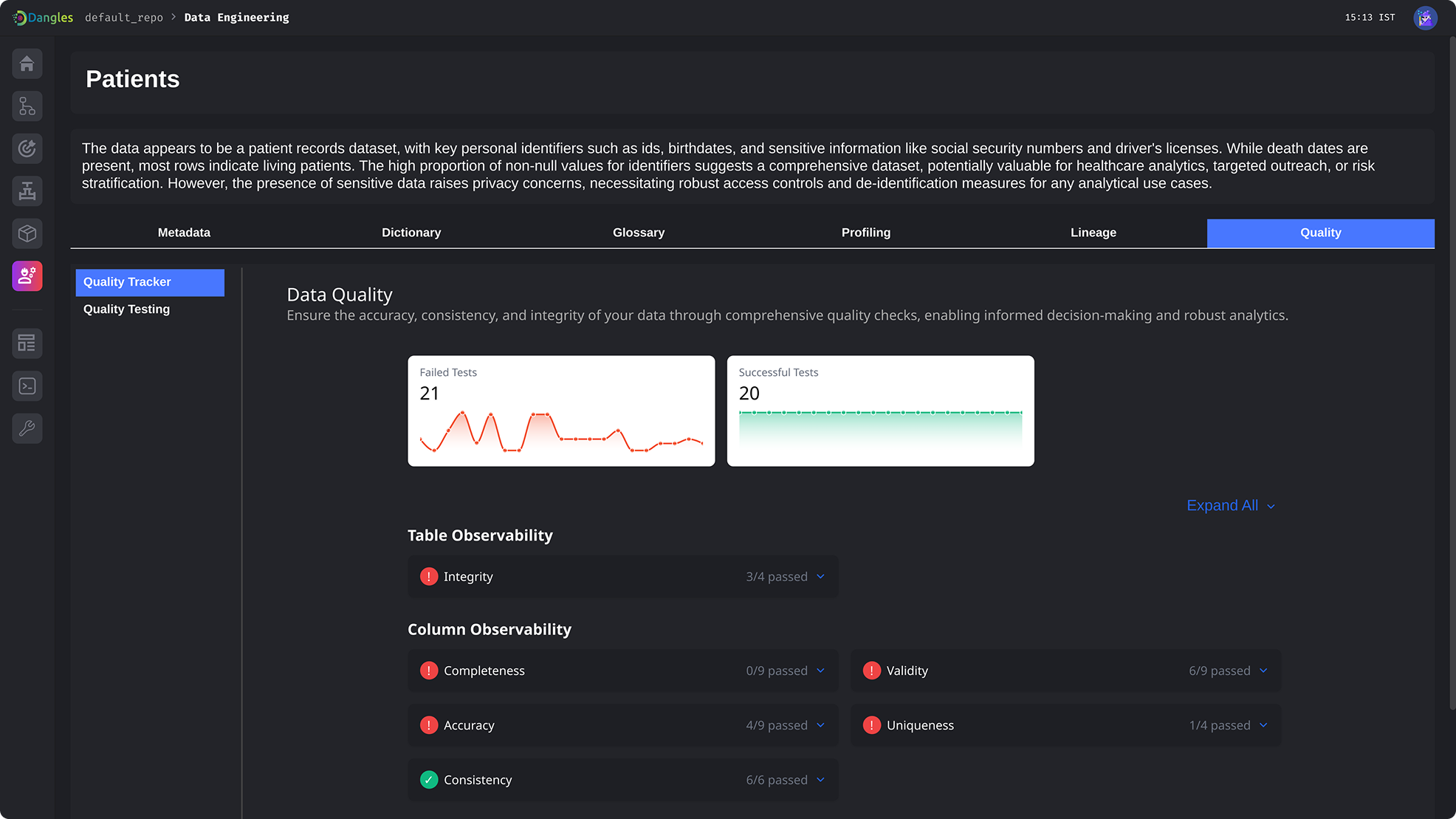Expand the Integrity test row
1456x819 pixels.
[622, 577]
